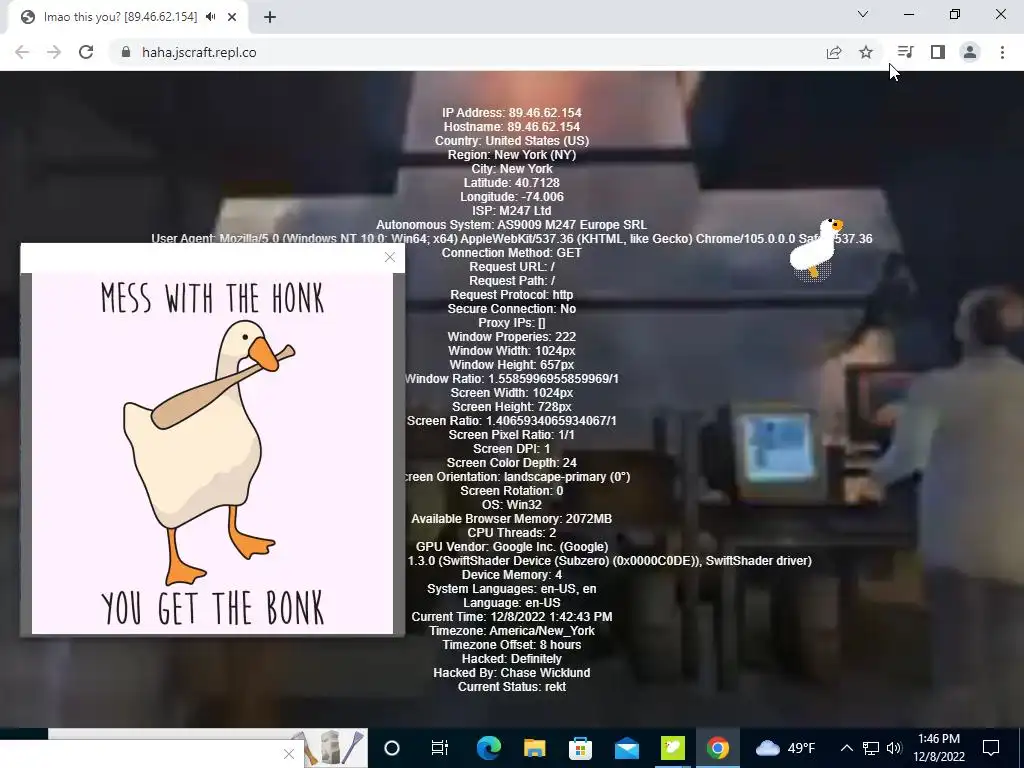Open a new tab with the plus button

tap(270, 17)
